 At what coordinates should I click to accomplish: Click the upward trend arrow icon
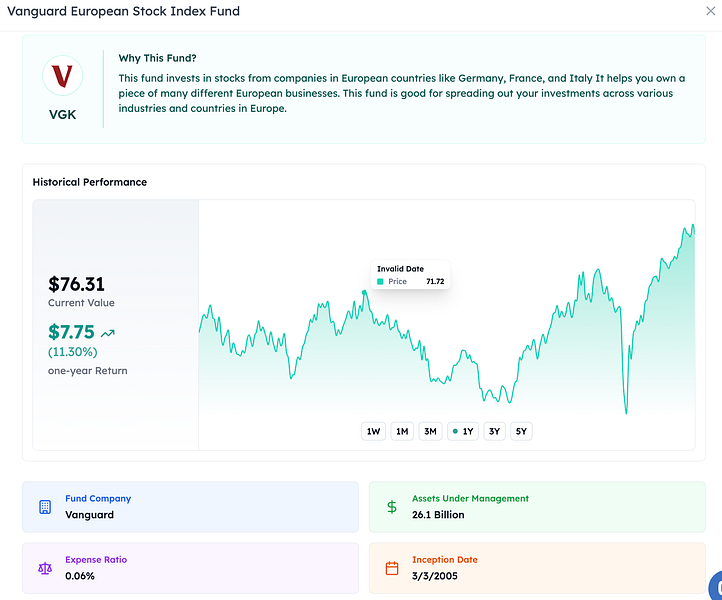[108, 332]
